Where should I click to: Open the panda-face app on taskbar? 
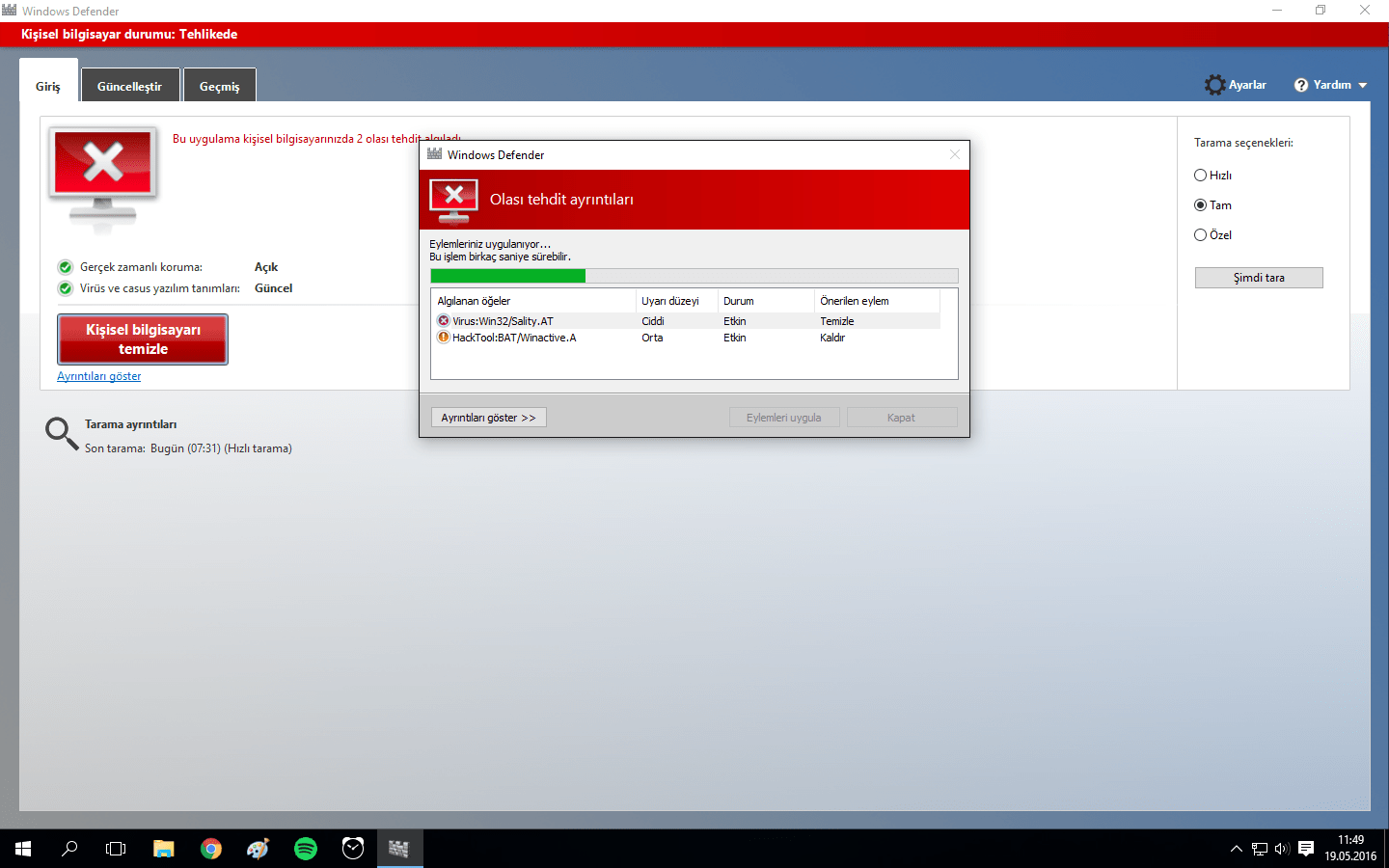tap(353, 849)
